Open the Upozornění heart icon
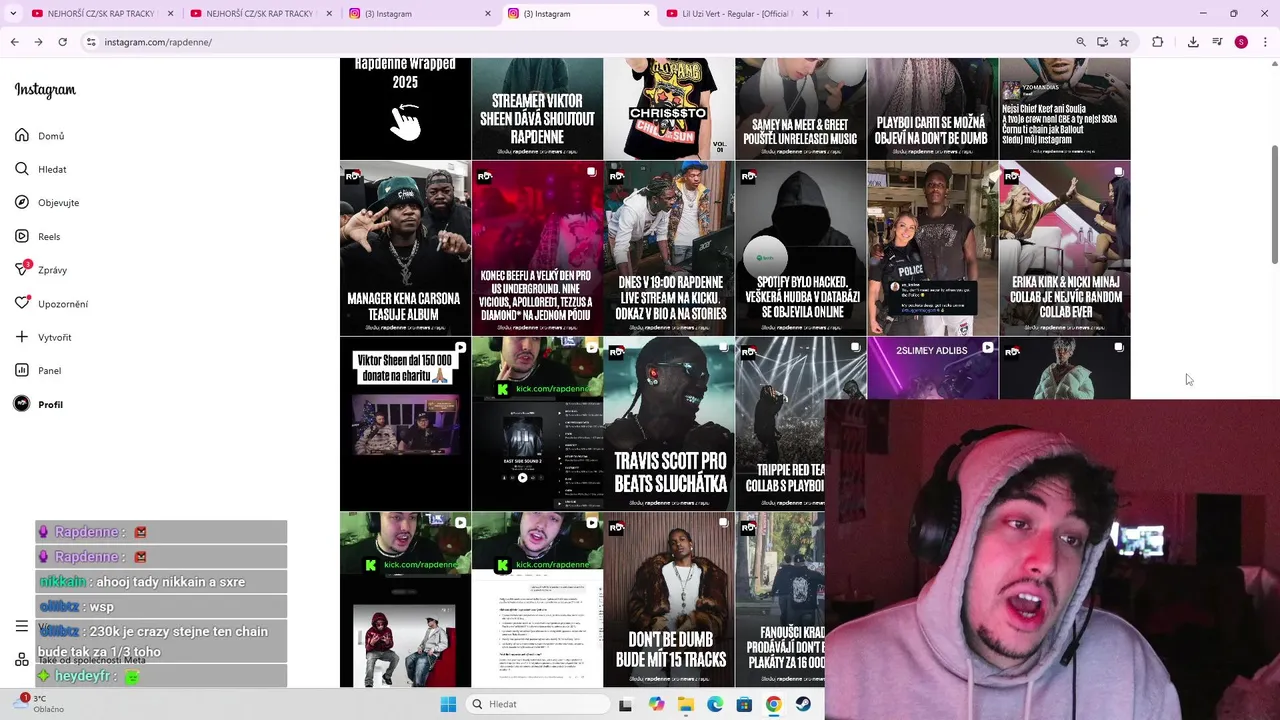 click(22, 303)
